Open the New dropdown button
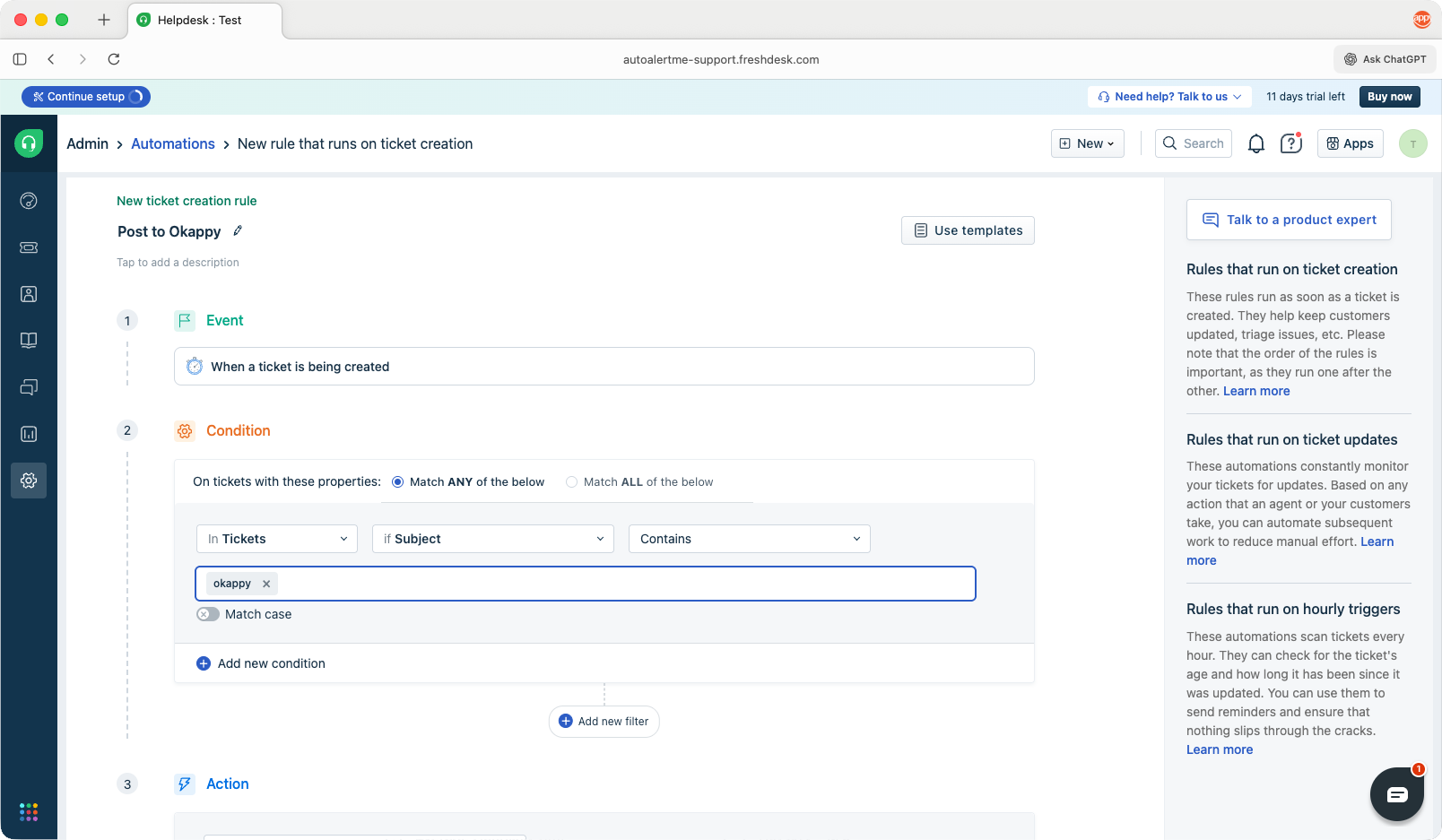1442x840 pixels. [1088, 143]
